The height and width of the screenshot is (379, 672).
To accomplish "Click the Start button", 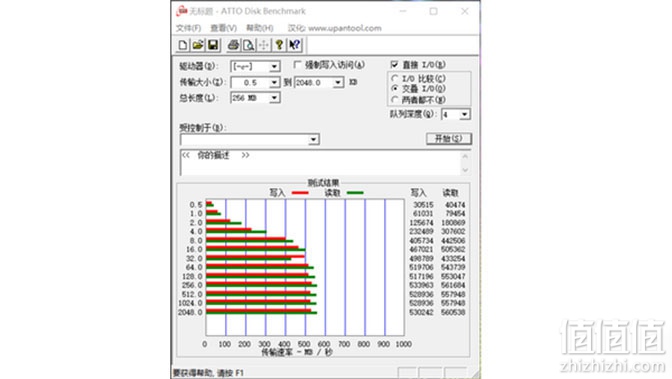I will click(x=449, y=138).
